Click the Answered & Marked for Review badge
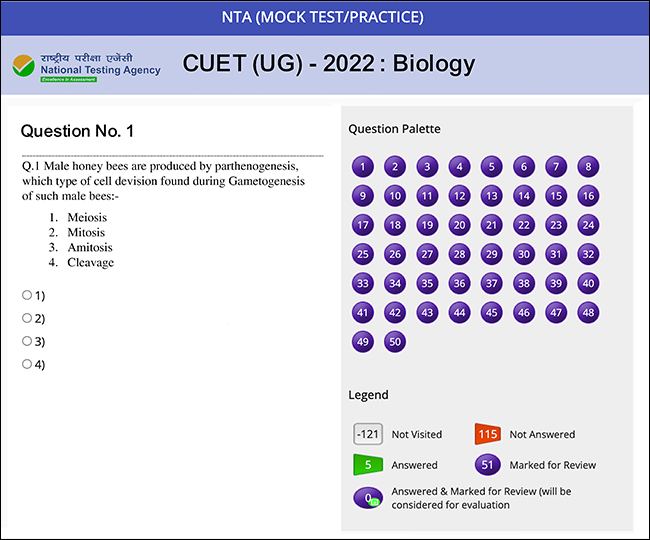This screenshot has width=650, height=540. [x=368, y=497]
